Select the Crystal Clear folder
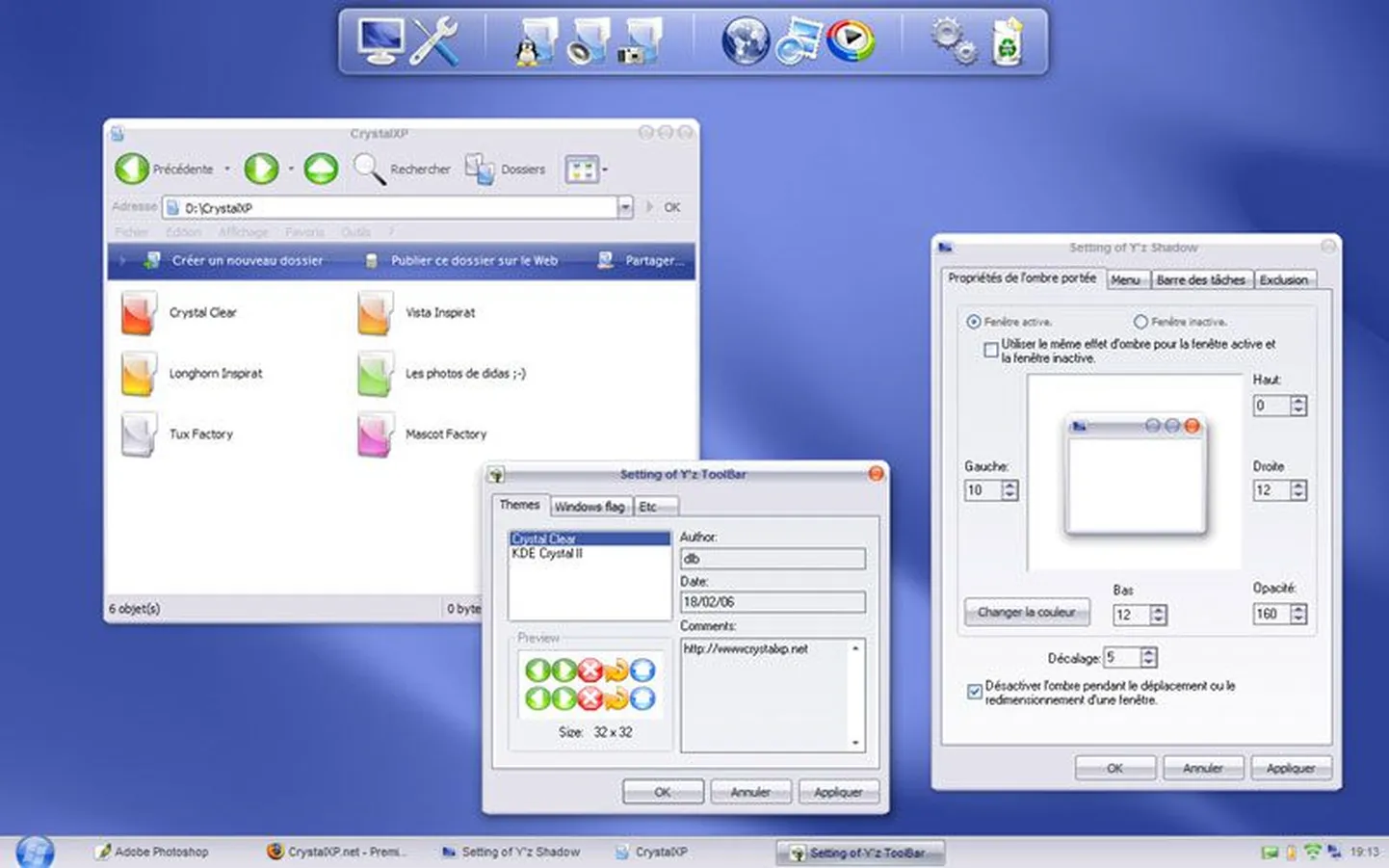Screen dimensions: 1389x868 (179, 313)
